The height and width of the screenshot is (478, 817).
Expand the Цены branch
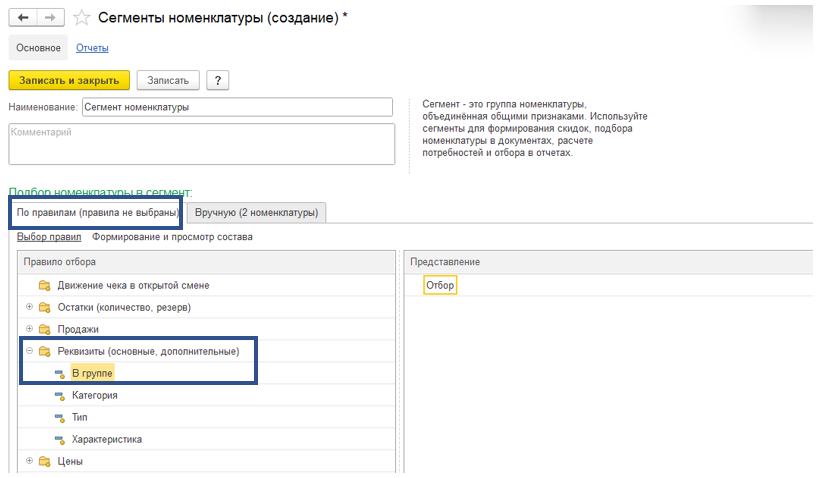click(29, 461)
